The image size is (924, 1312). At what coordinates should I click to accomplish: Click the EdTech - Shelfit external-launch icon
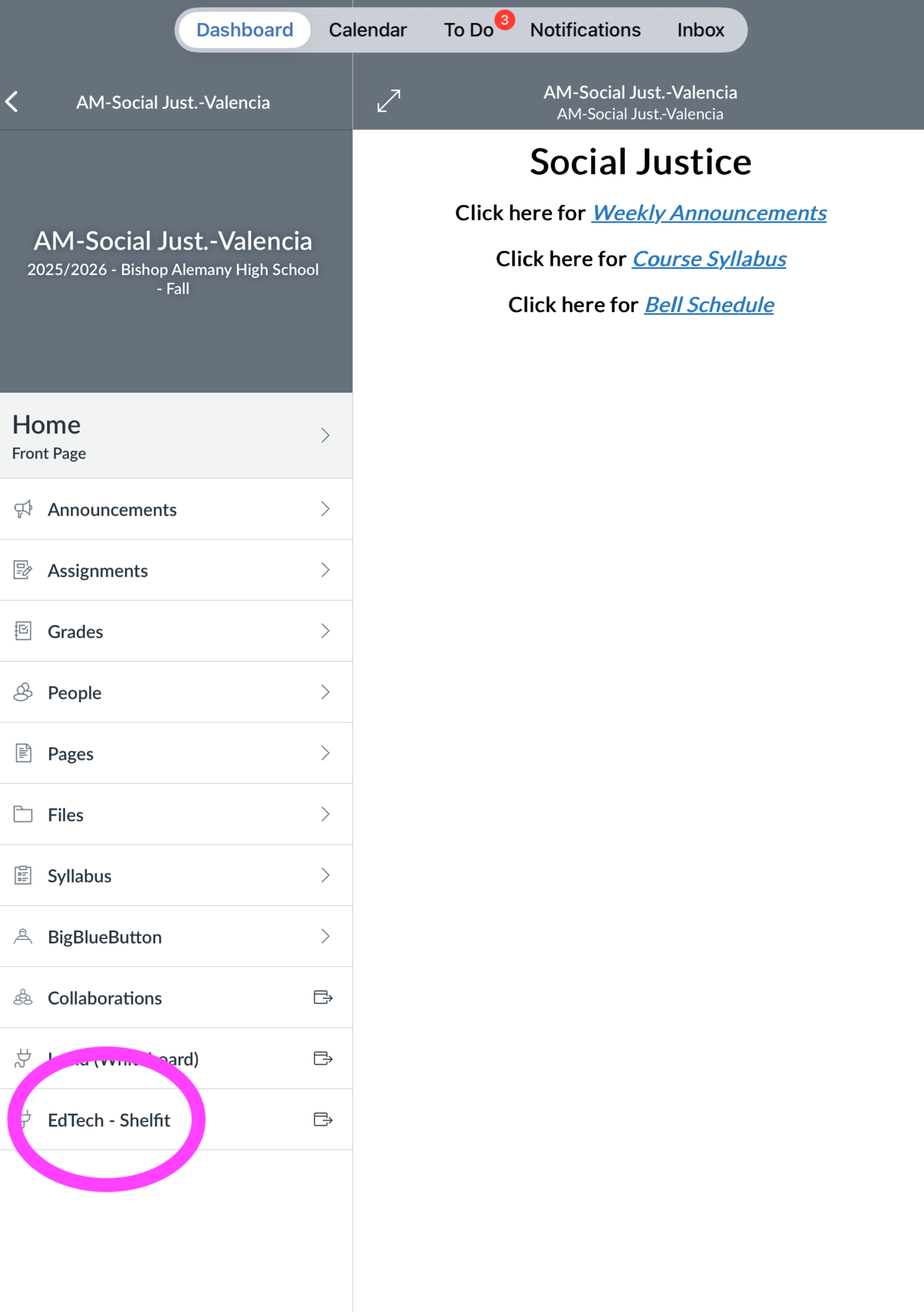click(323, 1119)
